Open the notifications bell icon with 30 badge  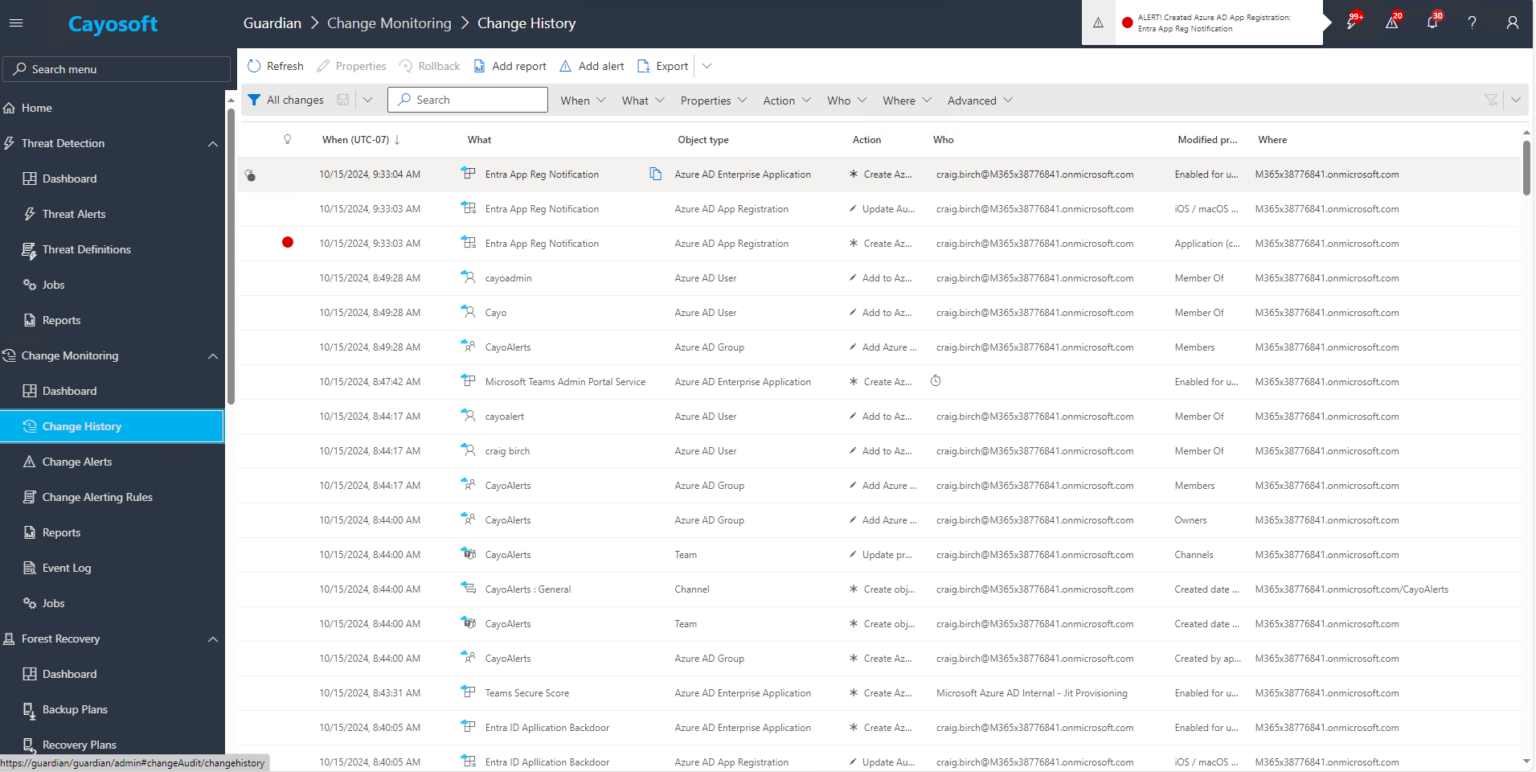point(1433,22)
